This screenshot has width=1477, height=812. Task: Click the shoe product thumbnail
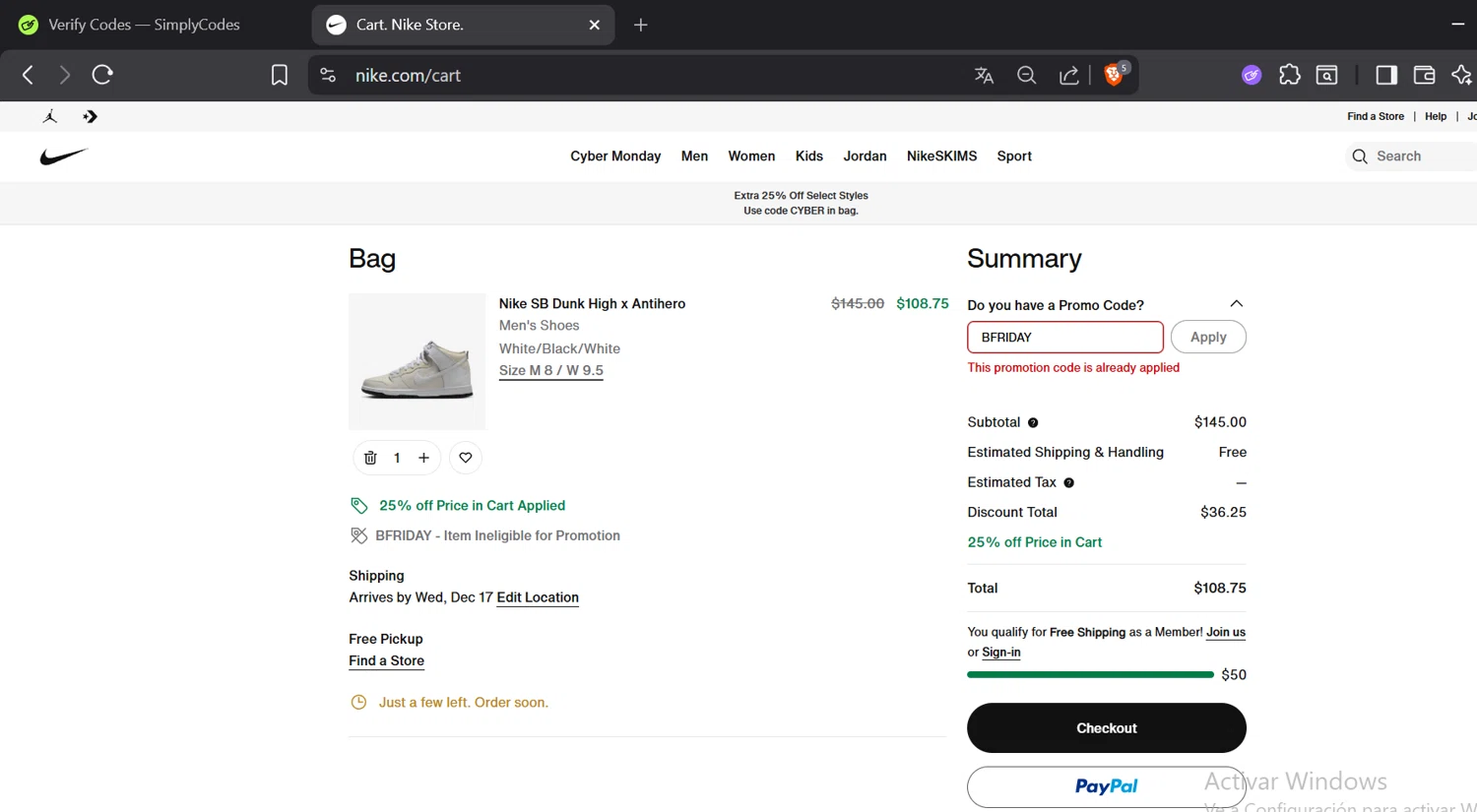tap(417, 361)
